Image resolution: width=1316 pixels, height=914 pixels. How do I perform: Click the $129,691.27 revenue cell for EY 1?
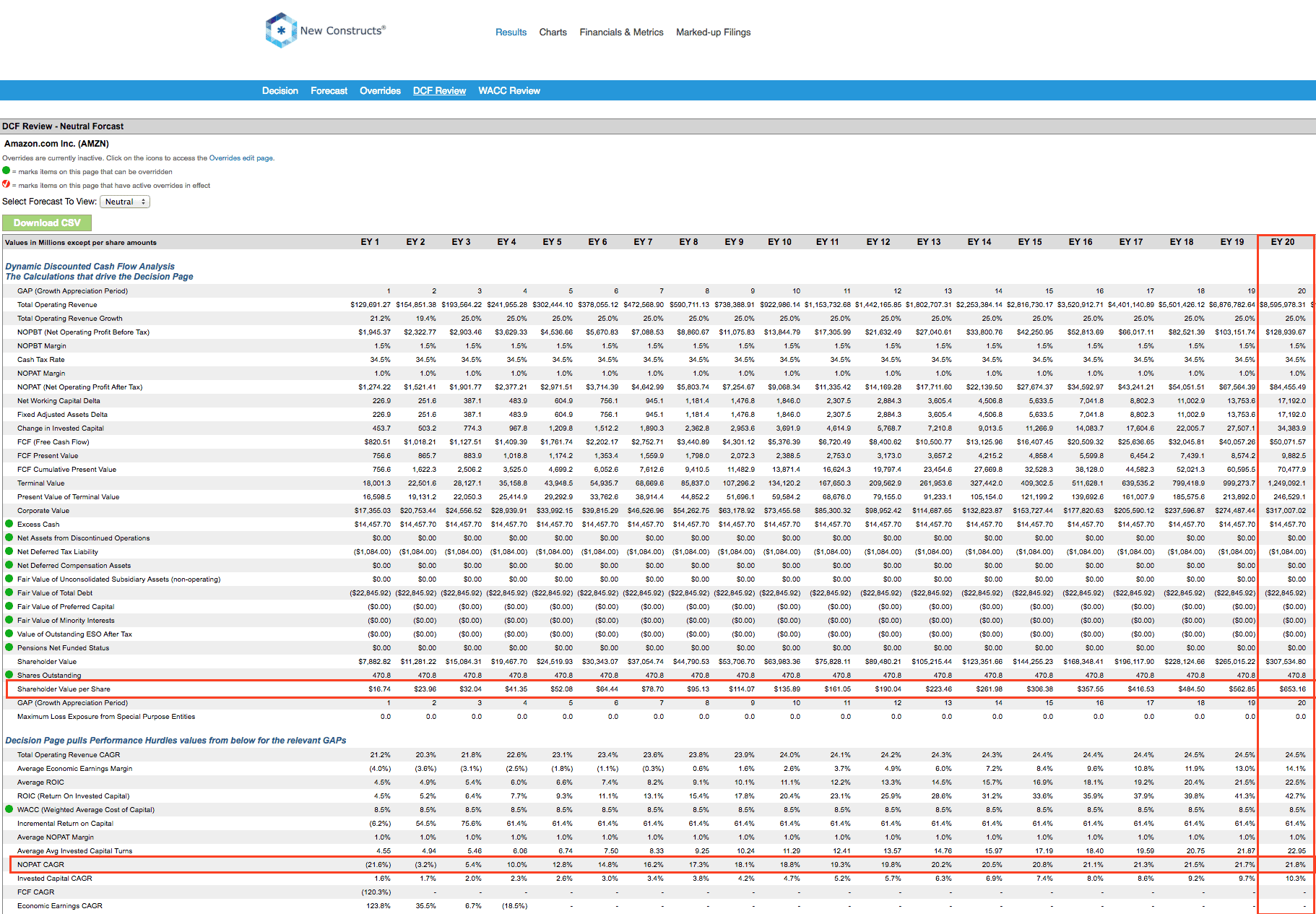pos(371,304)
